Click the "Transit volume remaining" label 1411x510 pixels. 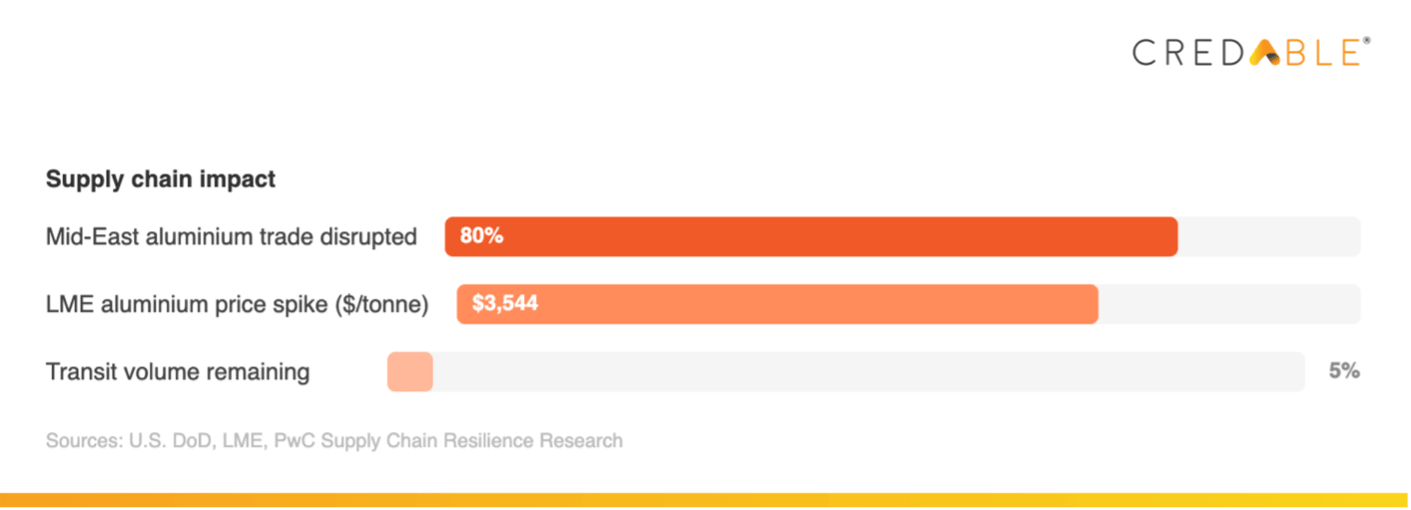178,372
